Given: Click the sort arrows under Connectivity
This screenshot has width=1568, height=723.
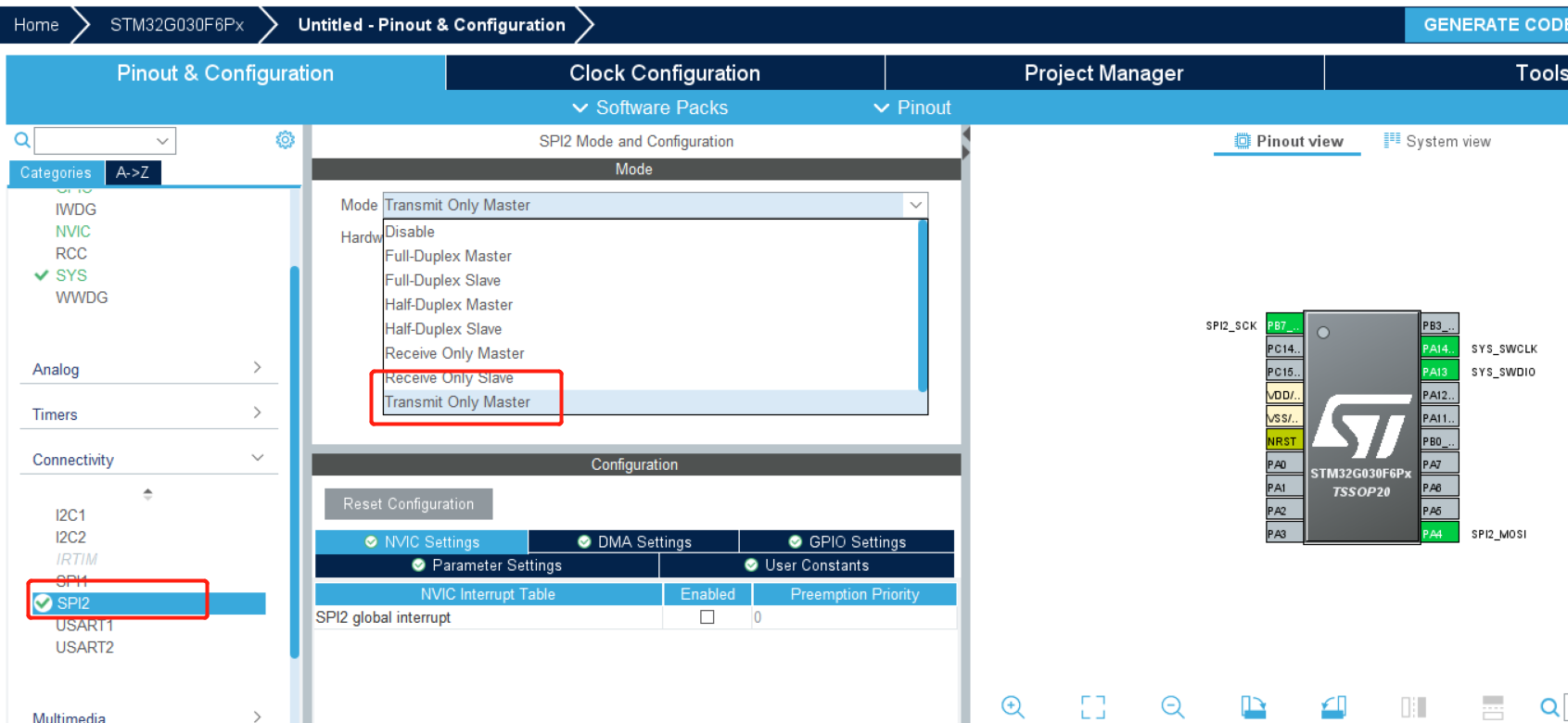Looking at the screenshot, I should coord(147,494).
